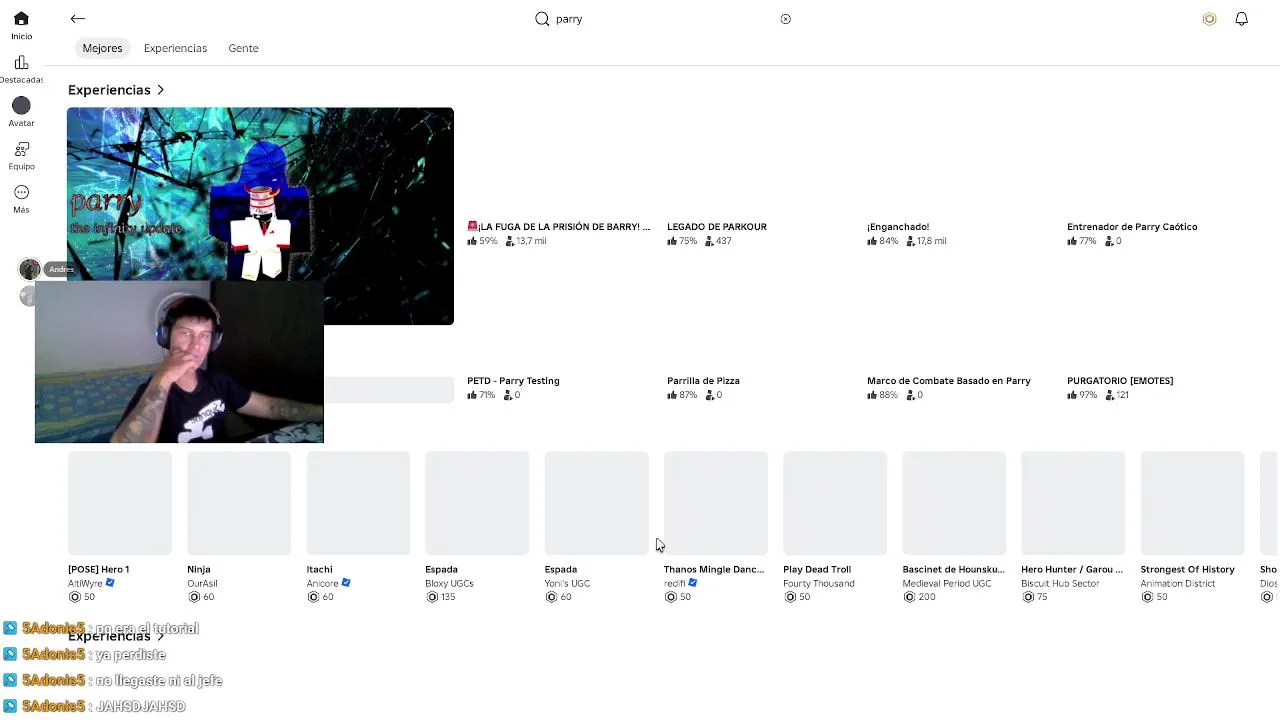1280x720 pixels.
Task: Open LEGADO DE PARKOUR experience
Action: (717, 227)
